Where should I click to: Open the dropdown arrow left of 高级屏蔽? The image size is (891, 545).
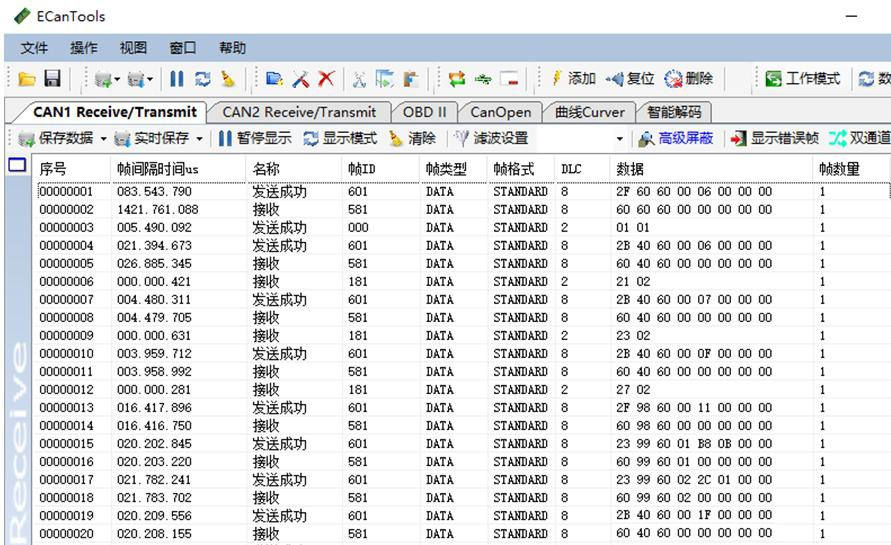click(620, 139)
